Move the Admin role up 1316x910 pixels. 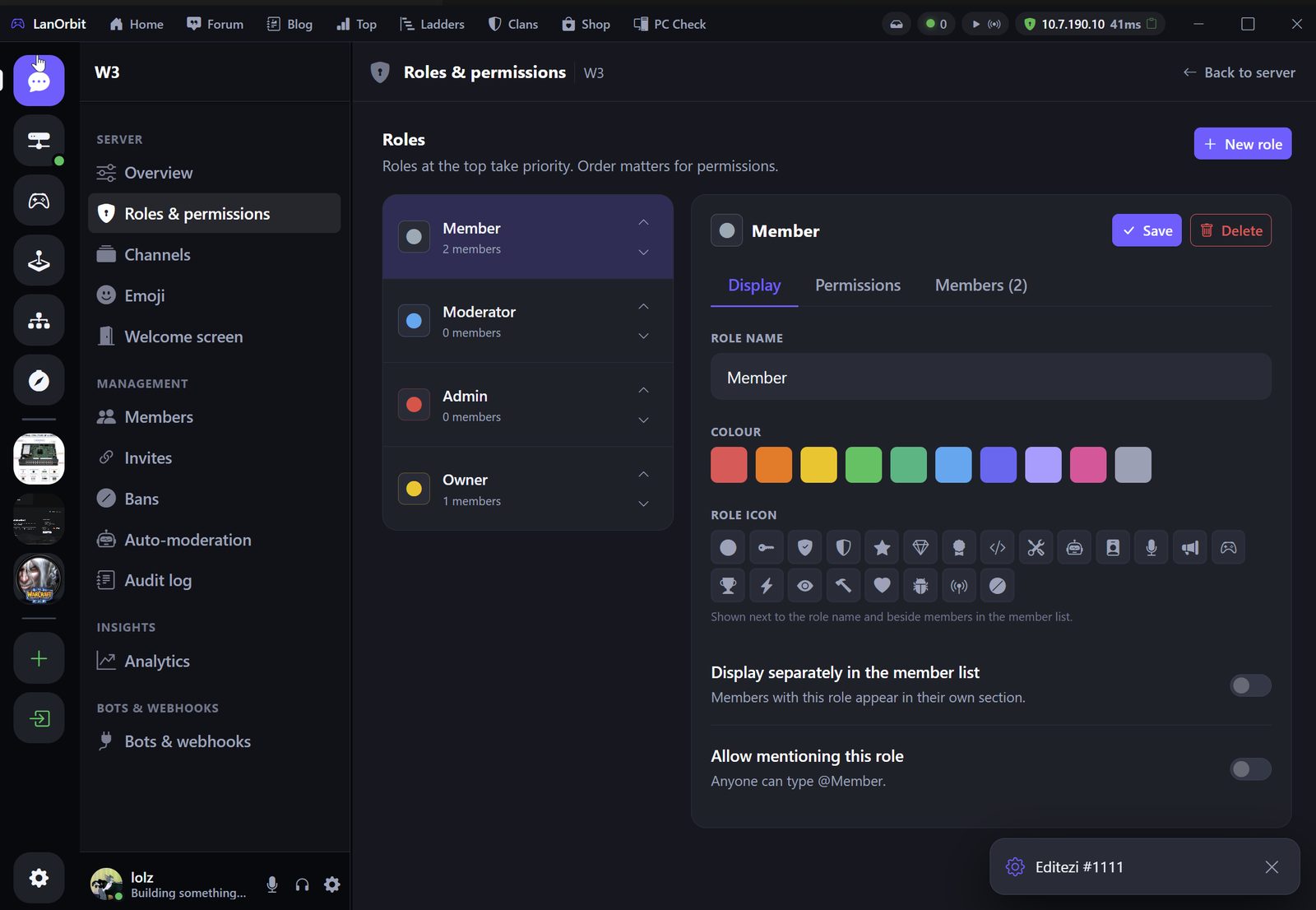[644, 390]
